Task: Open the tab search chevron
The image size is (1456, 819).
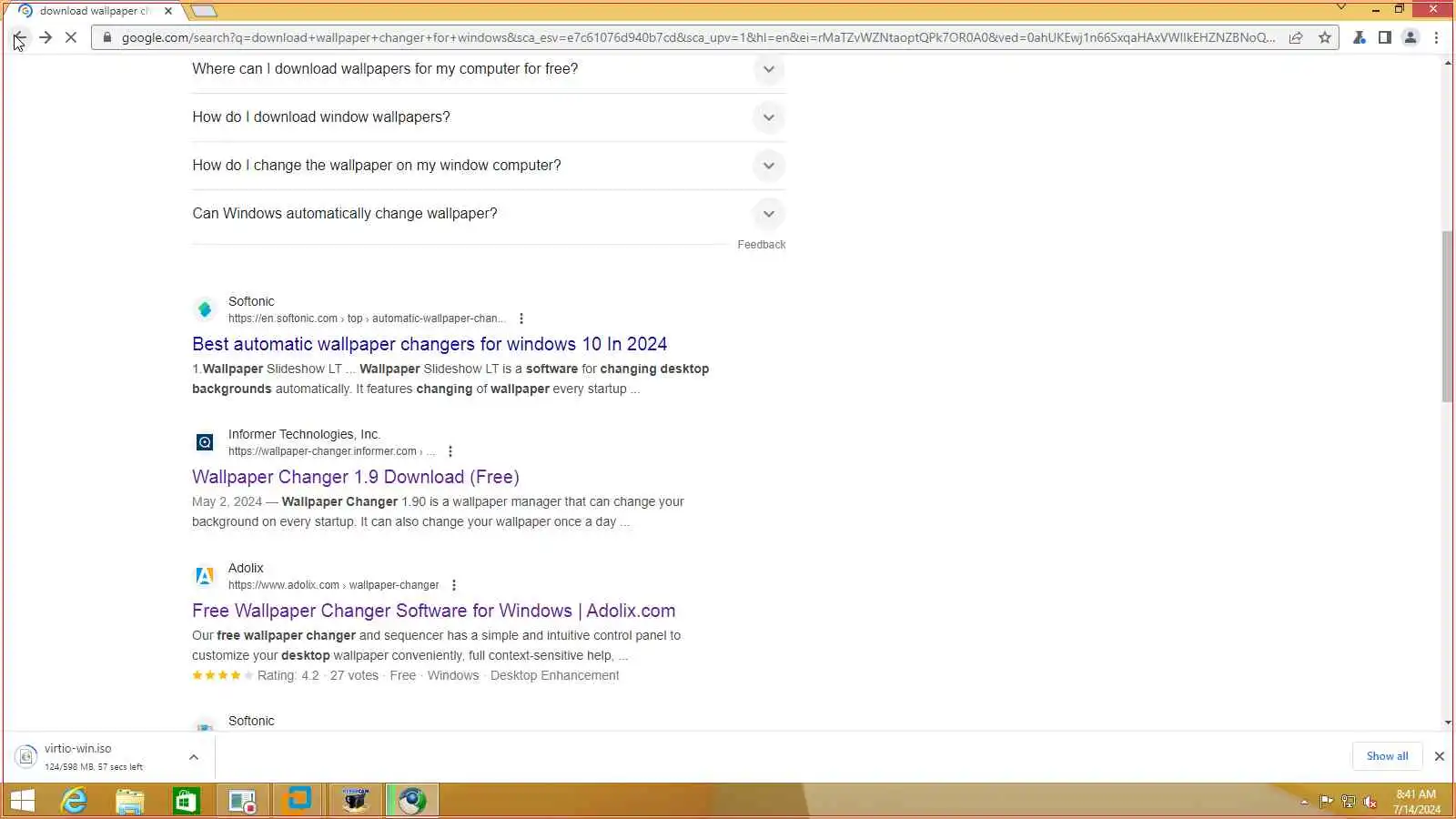Action: (x=1340, y=8)
